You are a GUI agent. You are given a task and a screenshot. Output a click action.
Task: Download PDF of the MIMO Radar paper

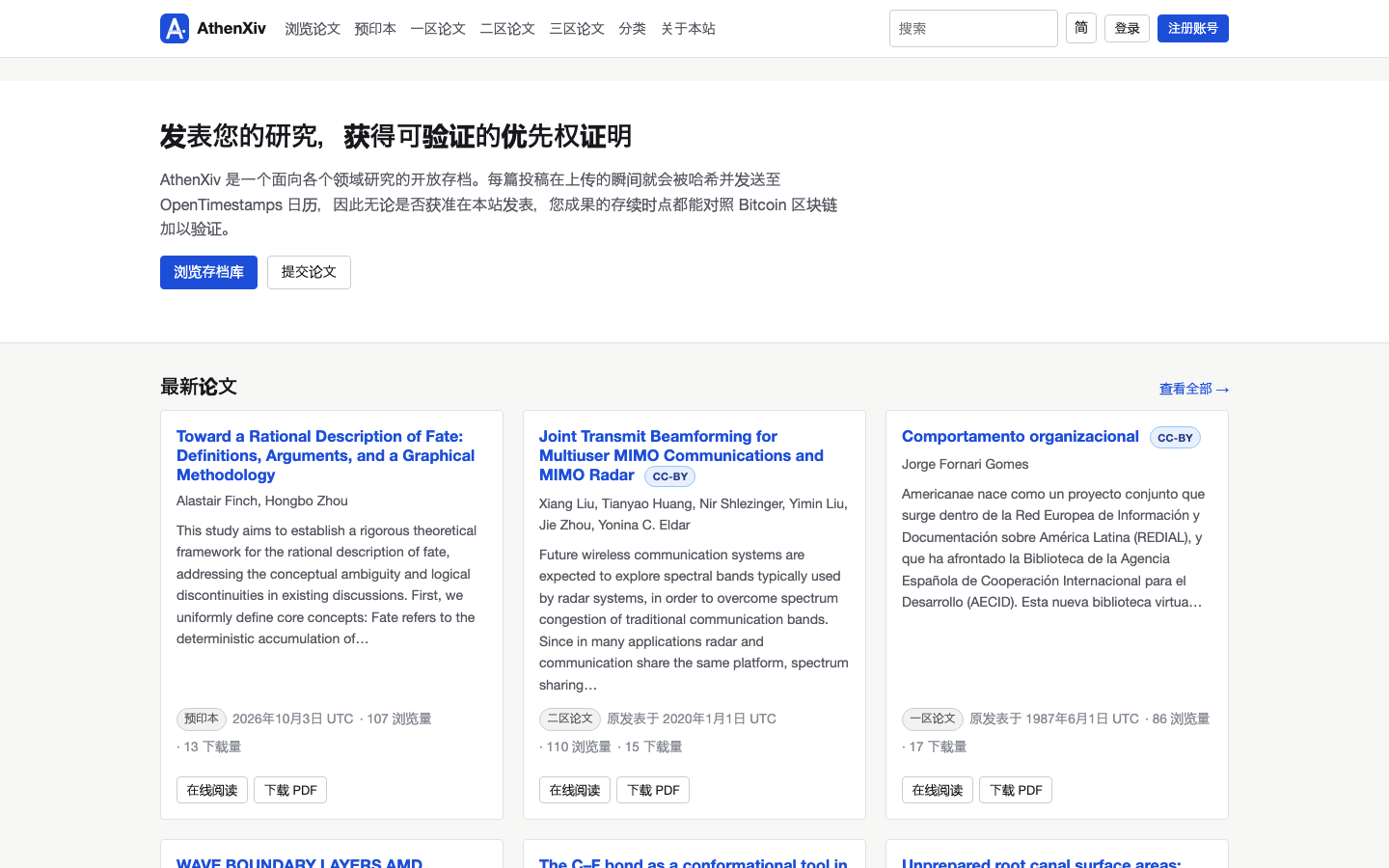pos(653,790)
